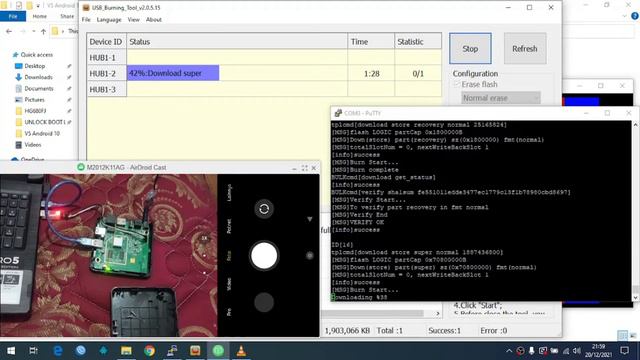
Task: Click the 42%:Download super progress bar
Action: coord(173,73)
